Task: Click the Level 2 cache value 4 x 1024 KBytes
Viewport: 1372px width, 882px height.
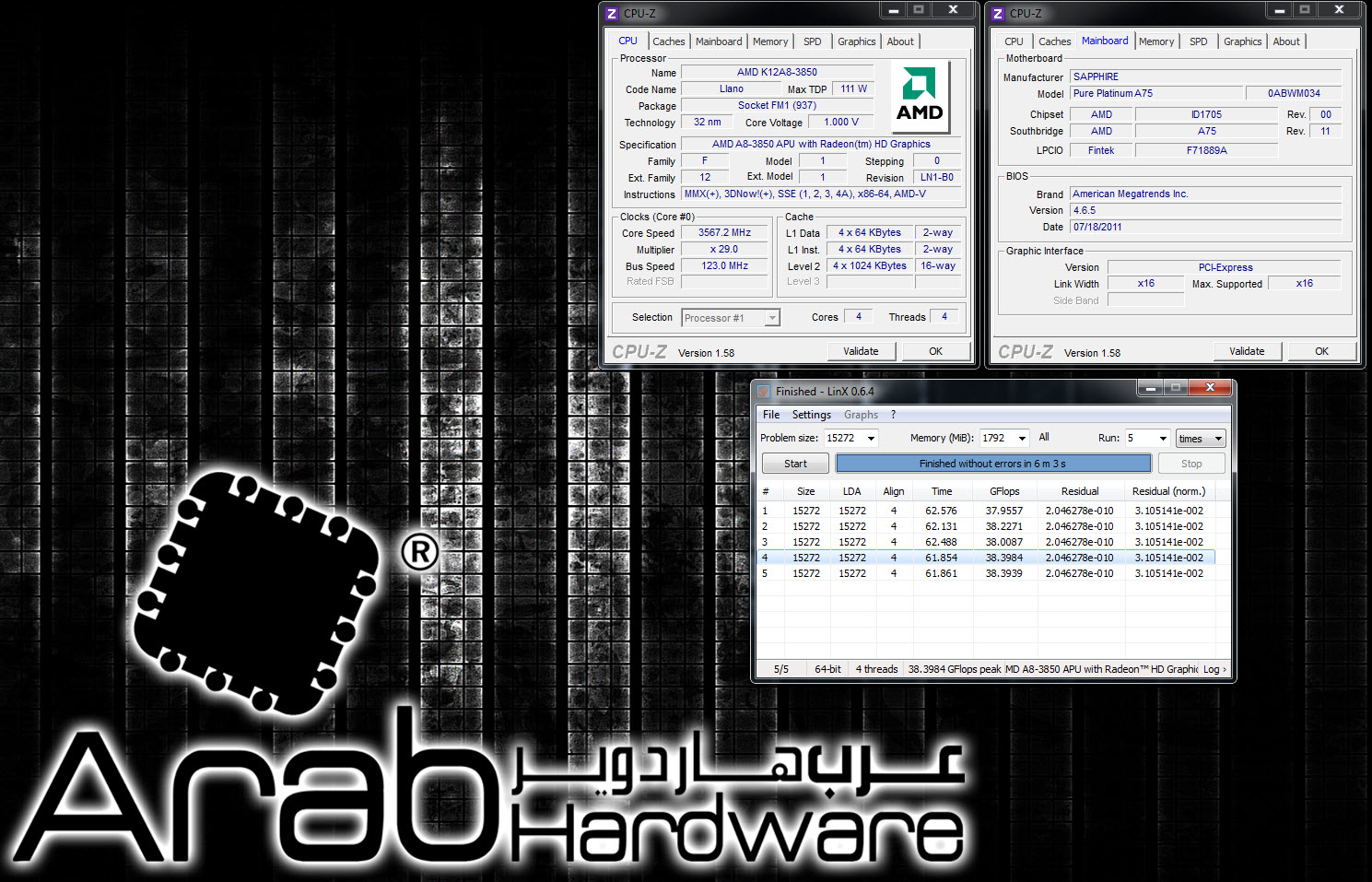Action: (870, 266)
